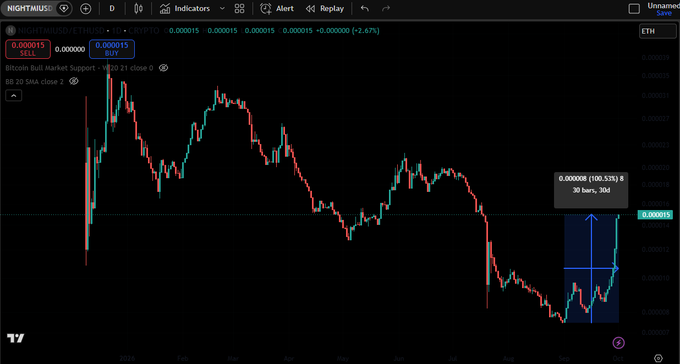Click the 0.000007 price scale label
Viewport: 680px width, 364px height.
click(x=654, y=332)
